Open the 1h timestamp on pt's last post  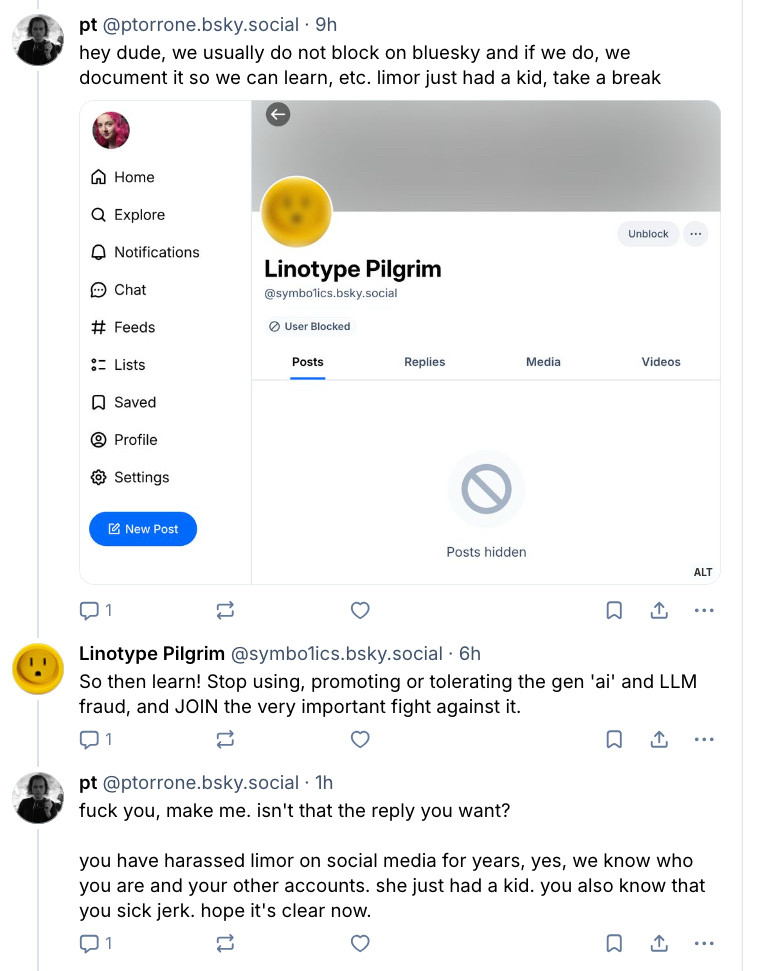(x=322, y=783)
